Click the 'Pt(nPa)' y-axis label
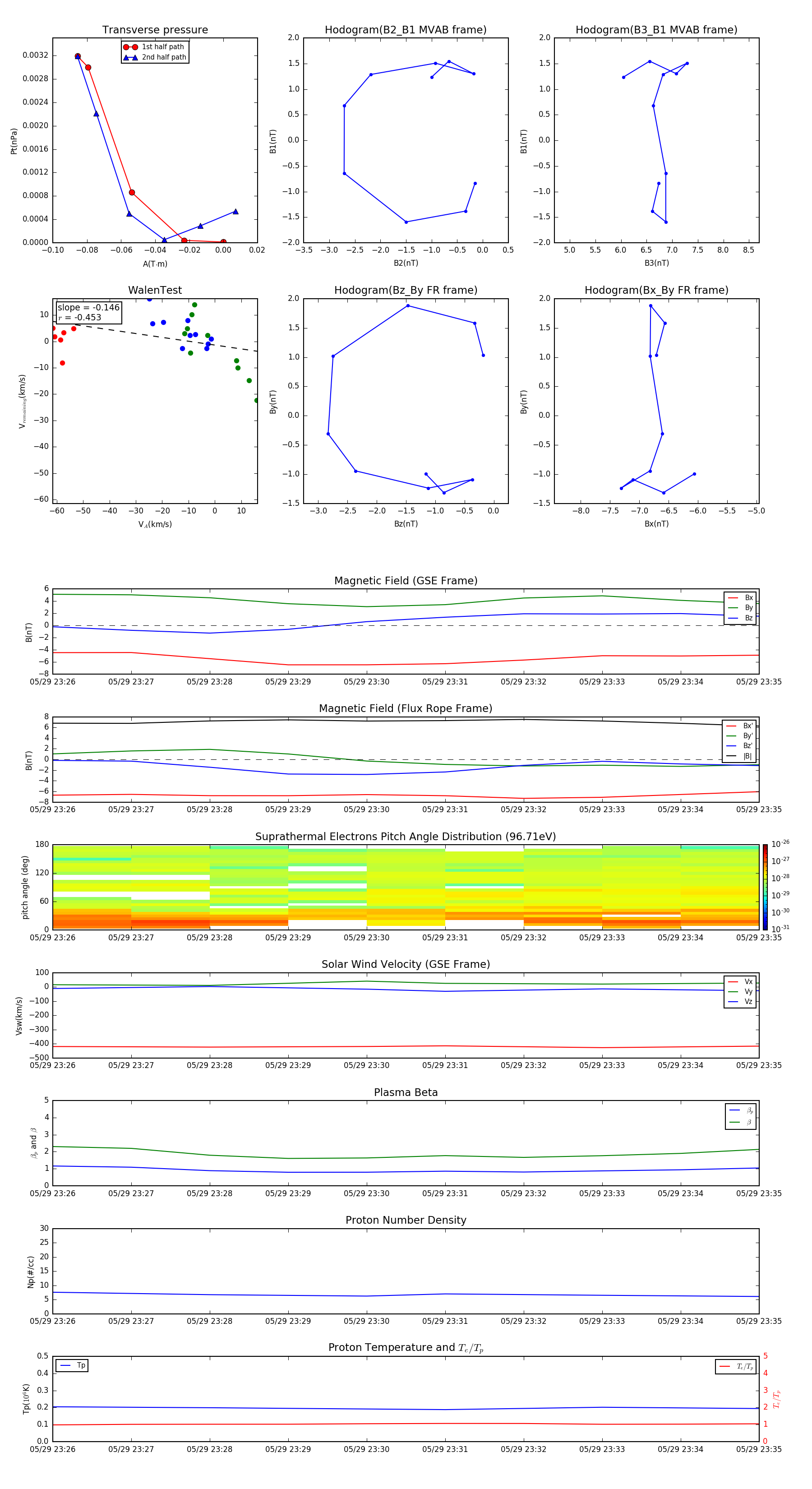Viewport: 812px width, 1489px height. pyautogui.click(x=14, y=141)
